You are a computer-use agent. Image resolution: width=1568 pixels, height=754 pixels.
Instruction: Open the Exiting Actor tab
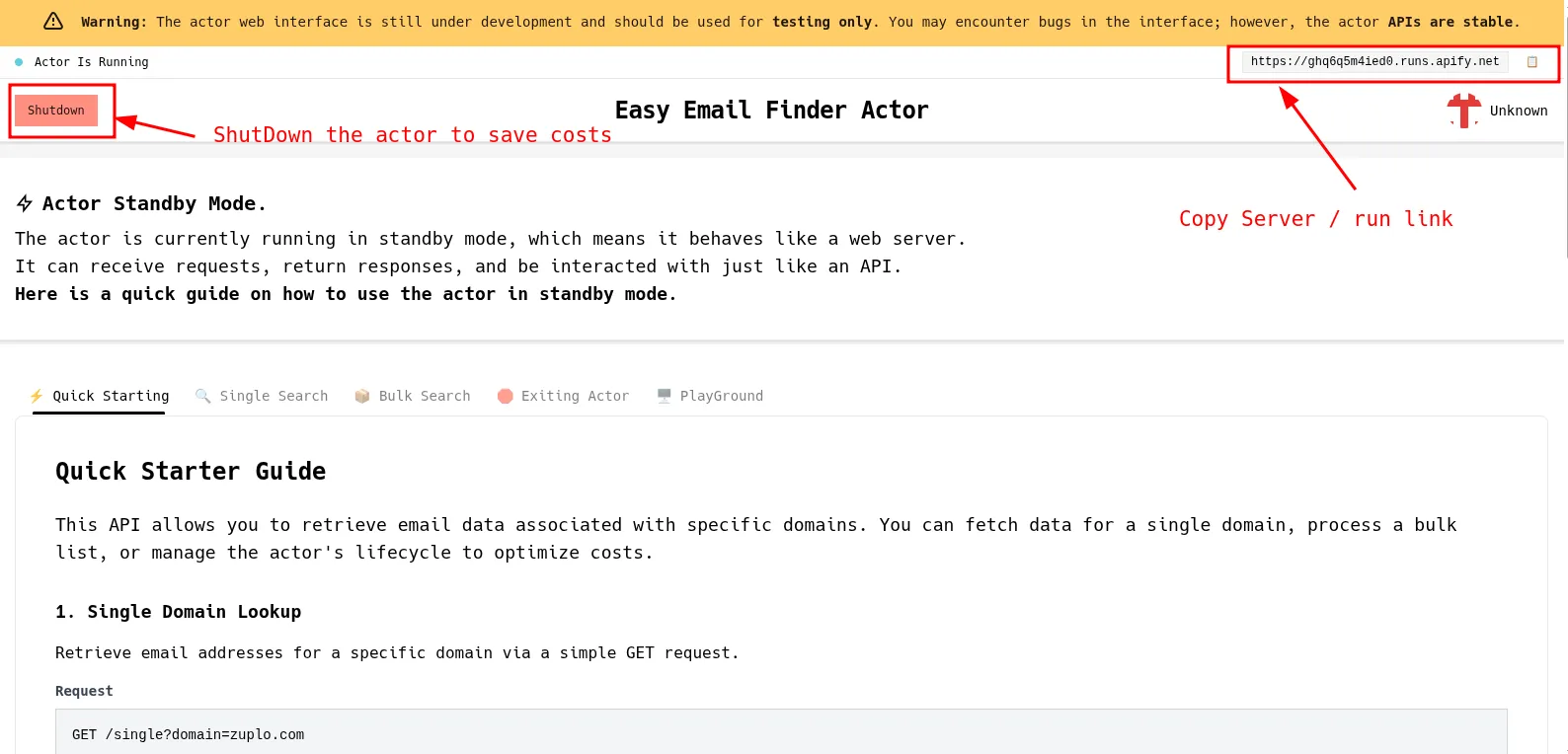[563, 396]
